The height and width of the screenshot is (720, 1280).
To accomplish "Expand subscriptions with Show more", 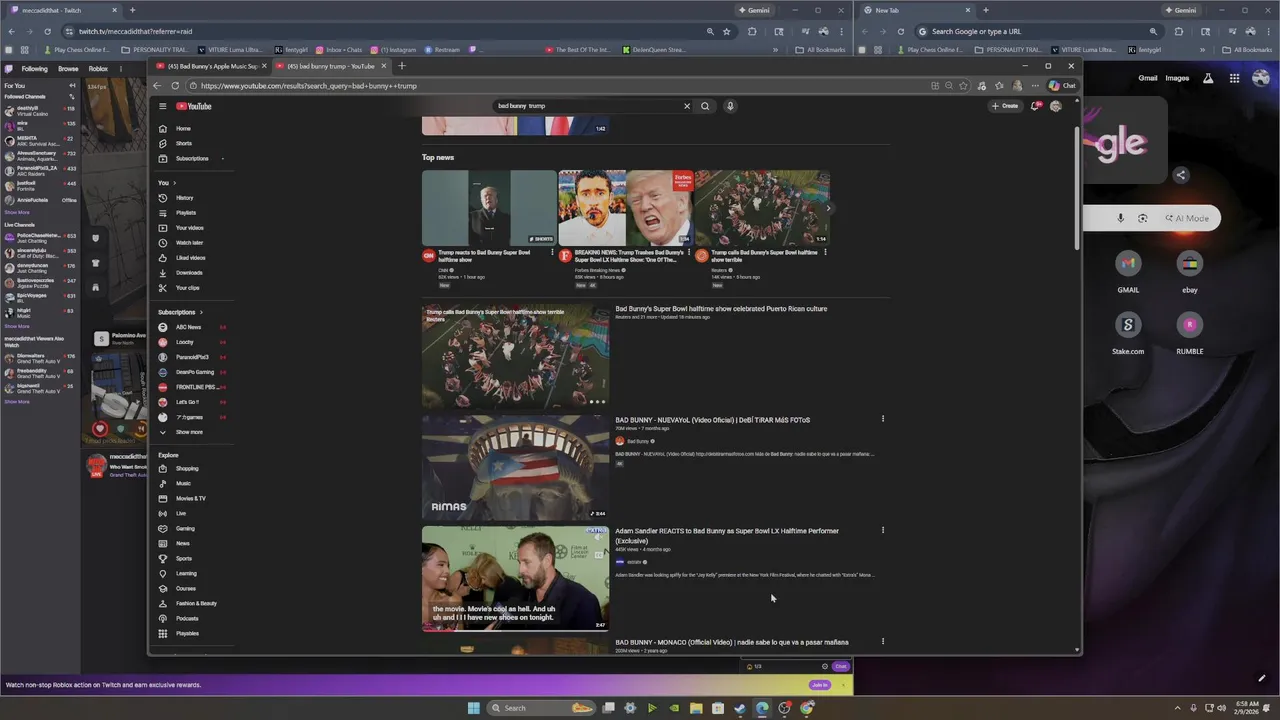I will click(191, 432).
